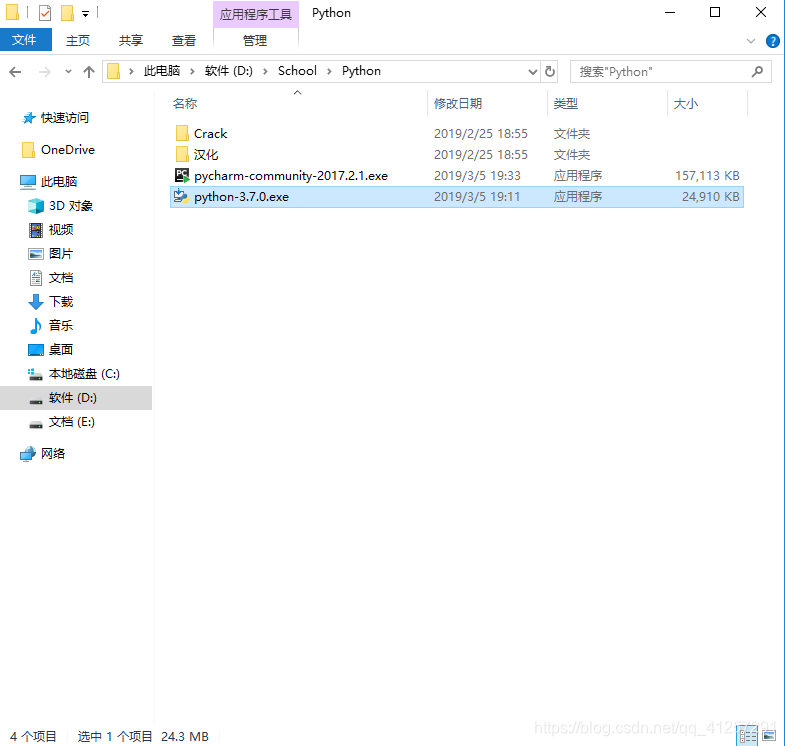This screenshot has width=785, height=746.
Task: Click 软件 (D:) in the address path
Action: point(229,71)
